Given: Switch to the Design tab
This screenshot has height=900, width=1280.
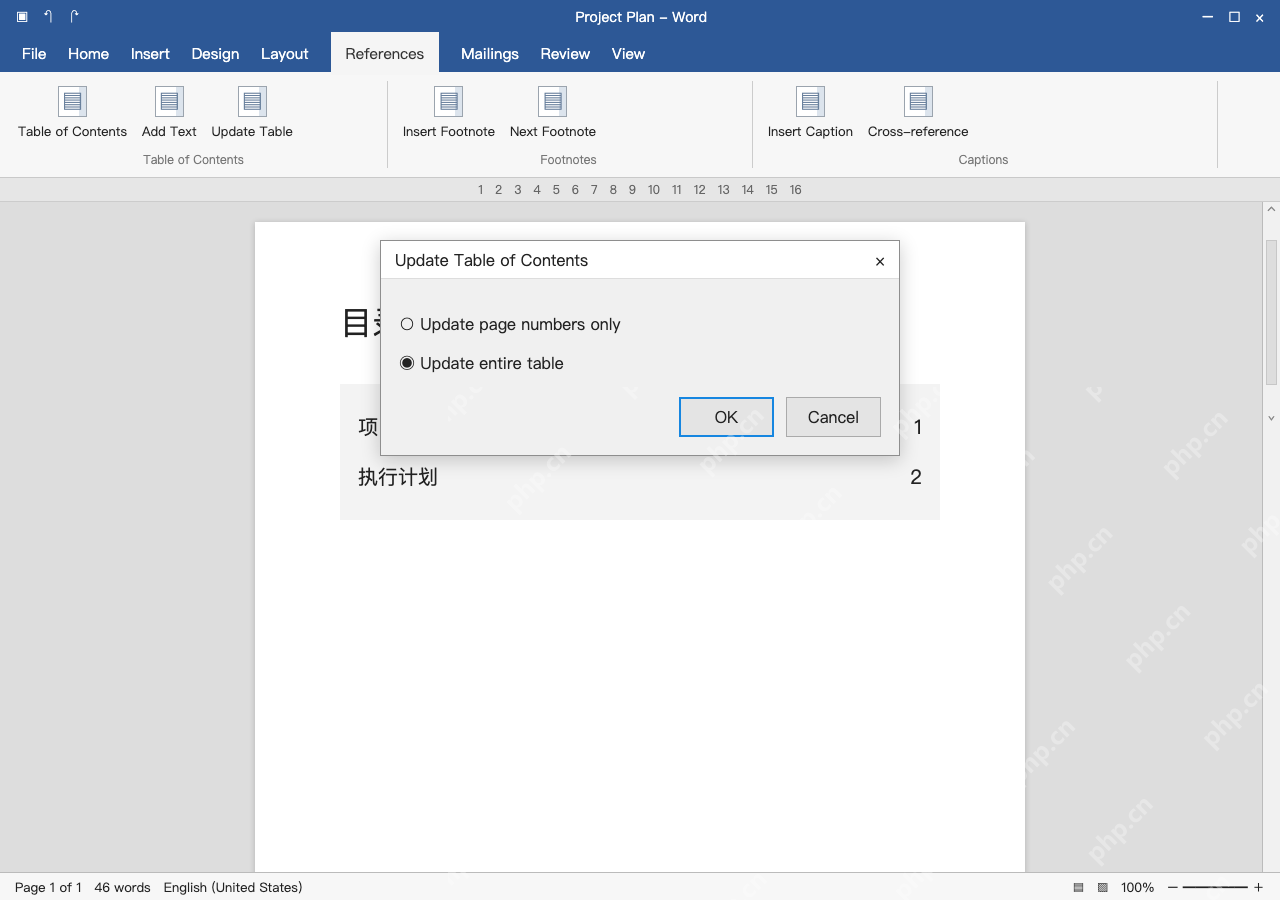Looking at the screenshot, I should (215, 54).
